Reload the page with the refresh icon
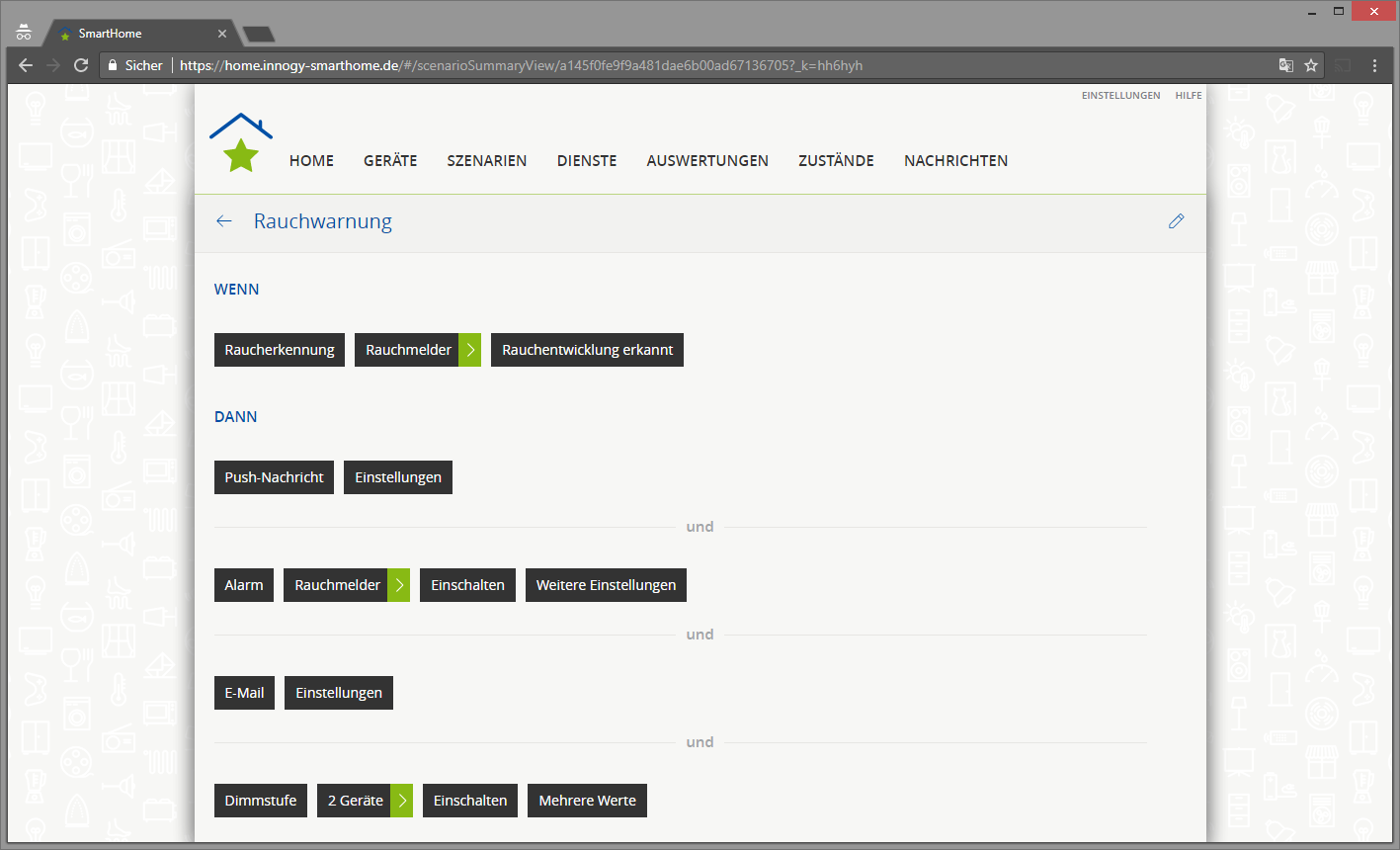Viewport: 1400px width, 850px height. point(81,65)
